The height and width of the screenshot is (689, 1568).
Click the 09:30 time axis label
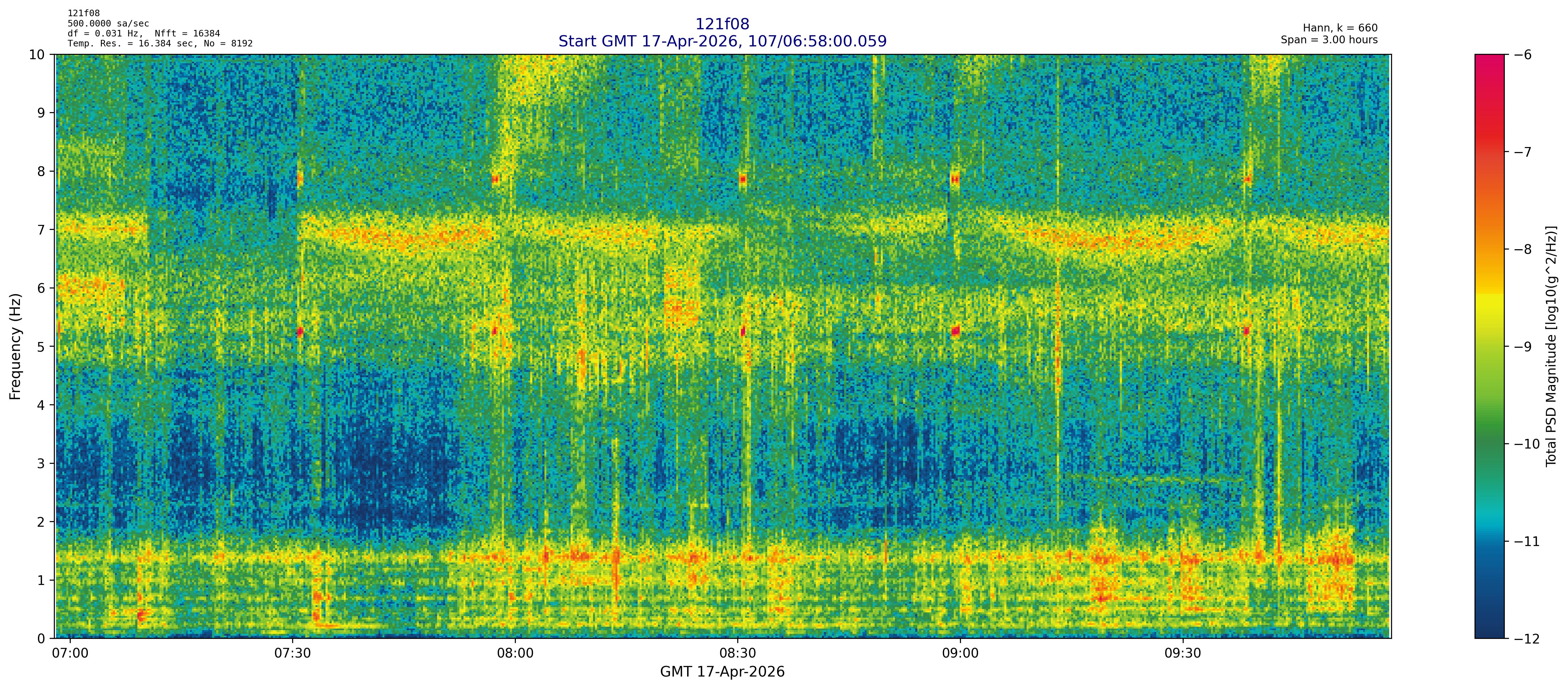1183,654
